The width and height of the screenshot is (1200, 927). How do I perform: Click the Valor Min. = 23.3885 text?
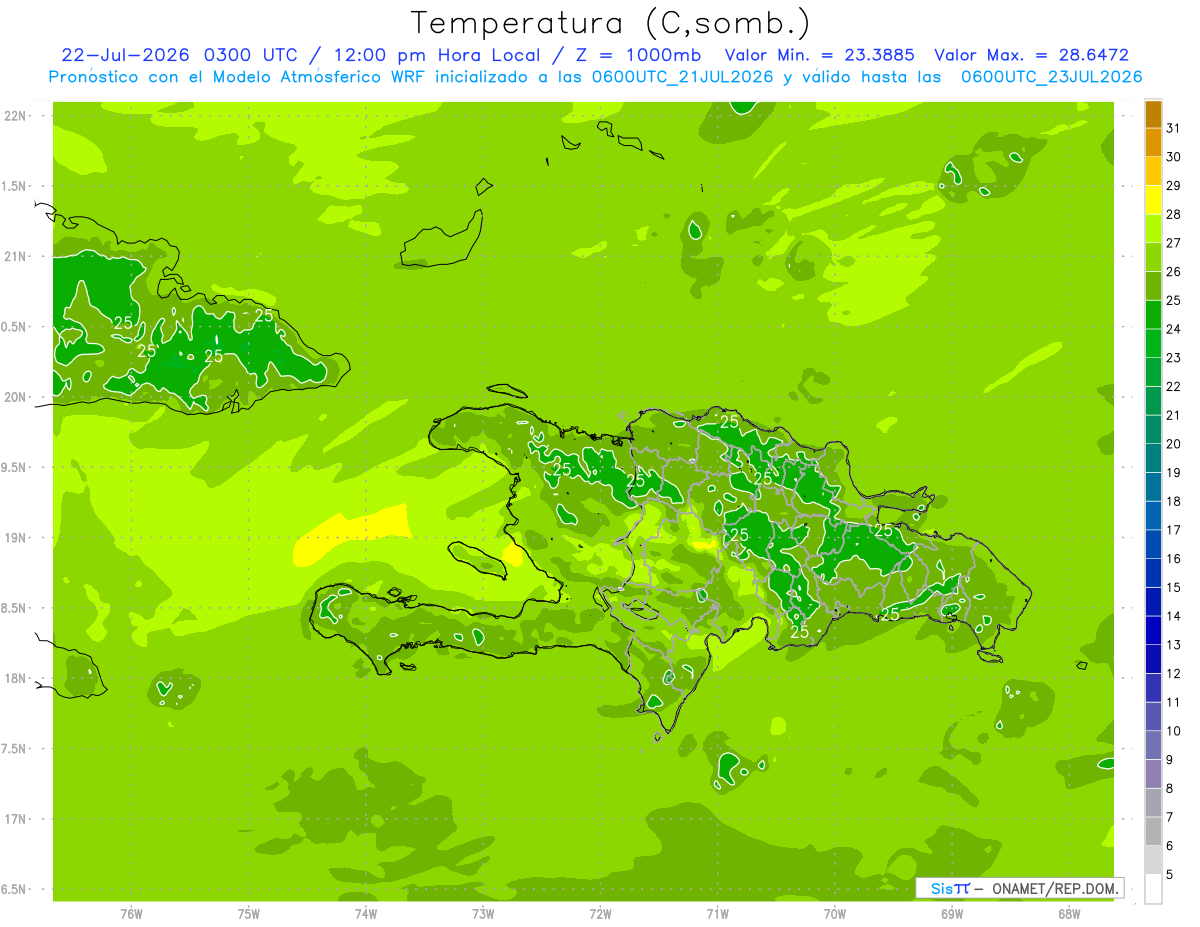point(819,55)
